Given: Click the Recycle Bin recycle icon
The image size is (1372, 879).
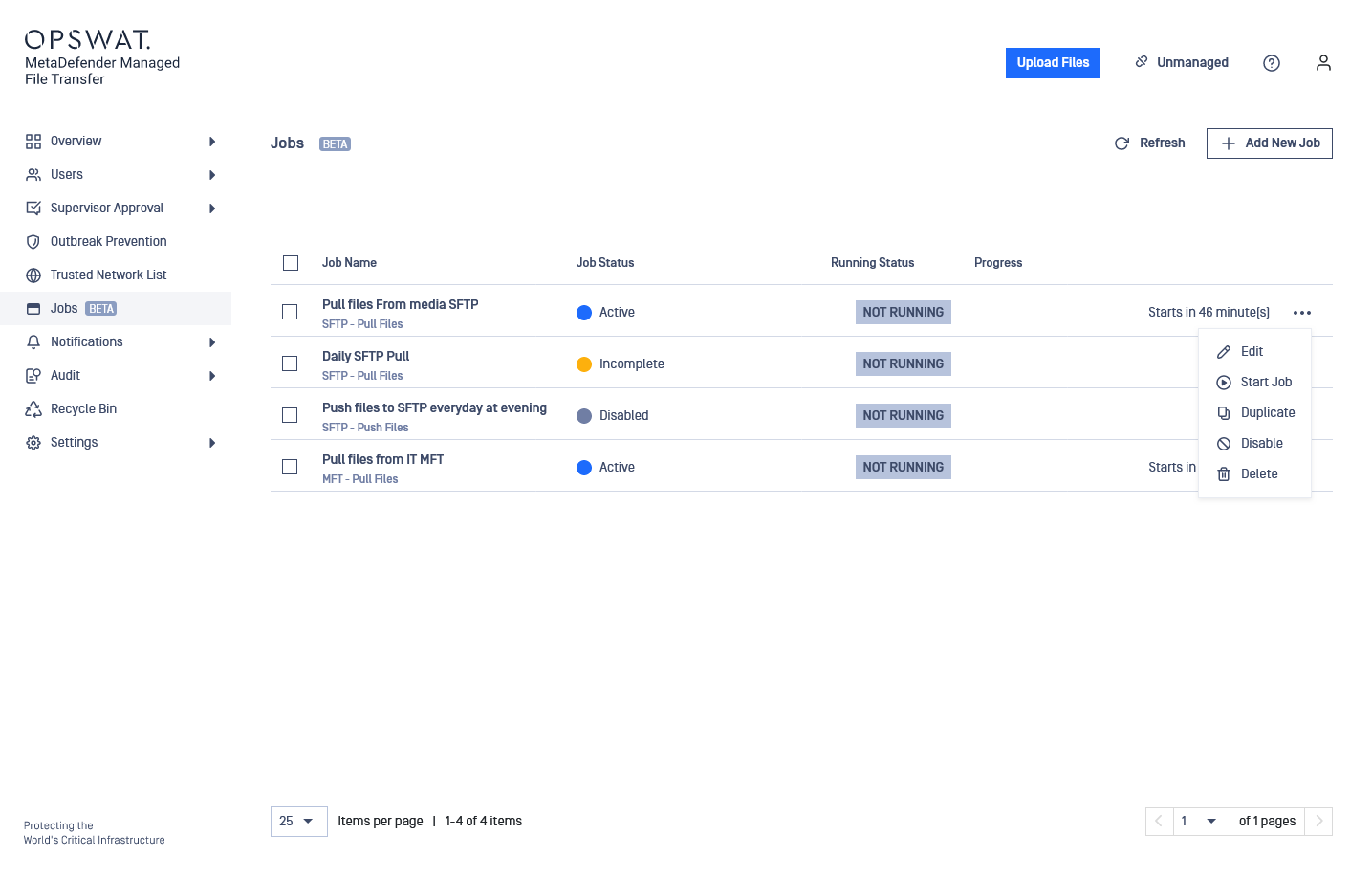Looking at the screenshot, I should tap(33, 409).
